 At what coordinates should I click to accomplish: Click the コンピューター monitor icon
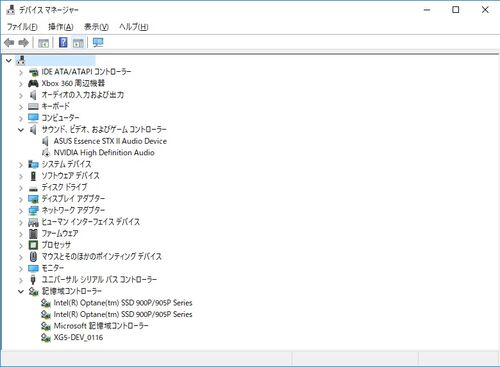[33, 118]
